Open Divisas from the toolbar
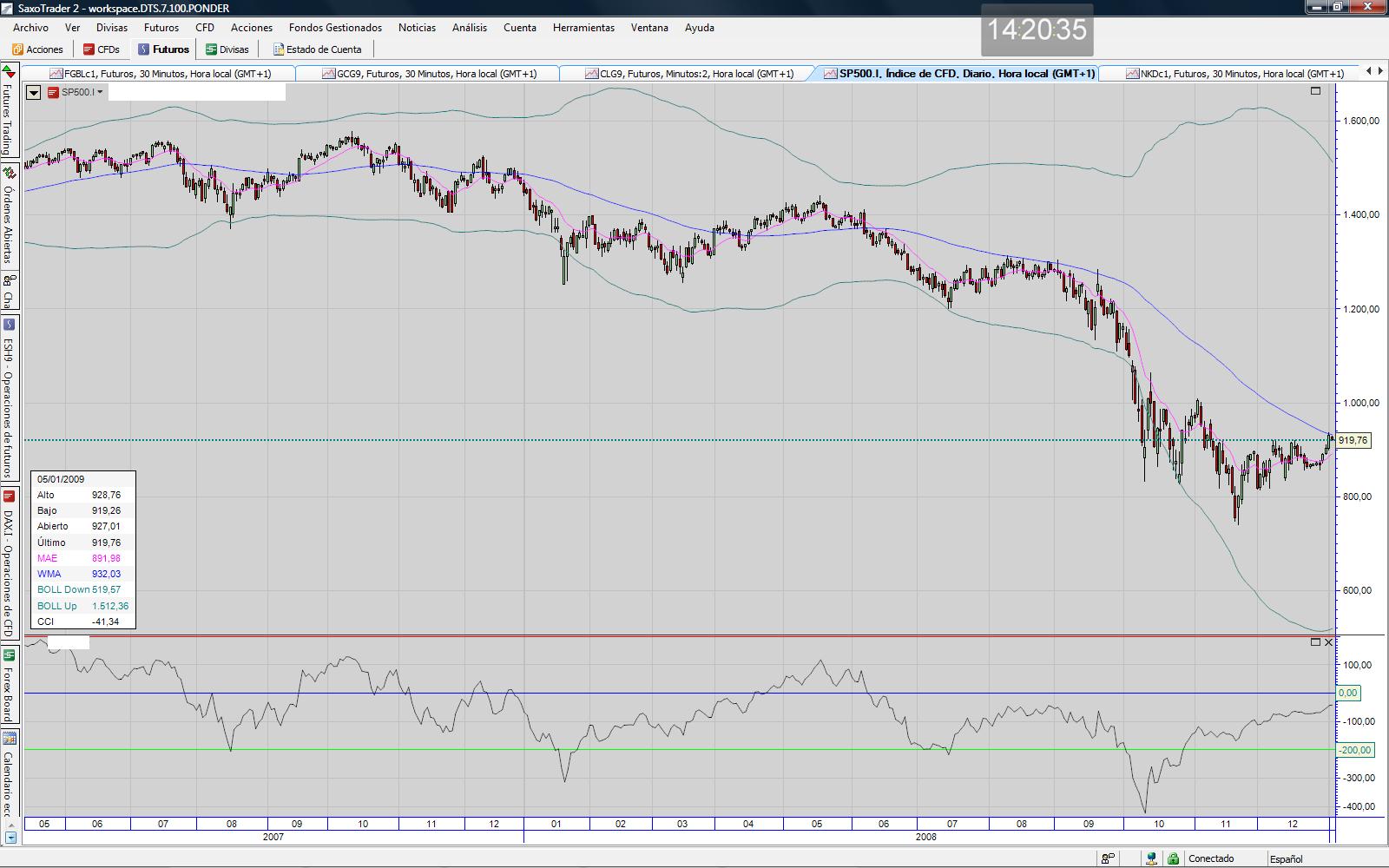 227,49
